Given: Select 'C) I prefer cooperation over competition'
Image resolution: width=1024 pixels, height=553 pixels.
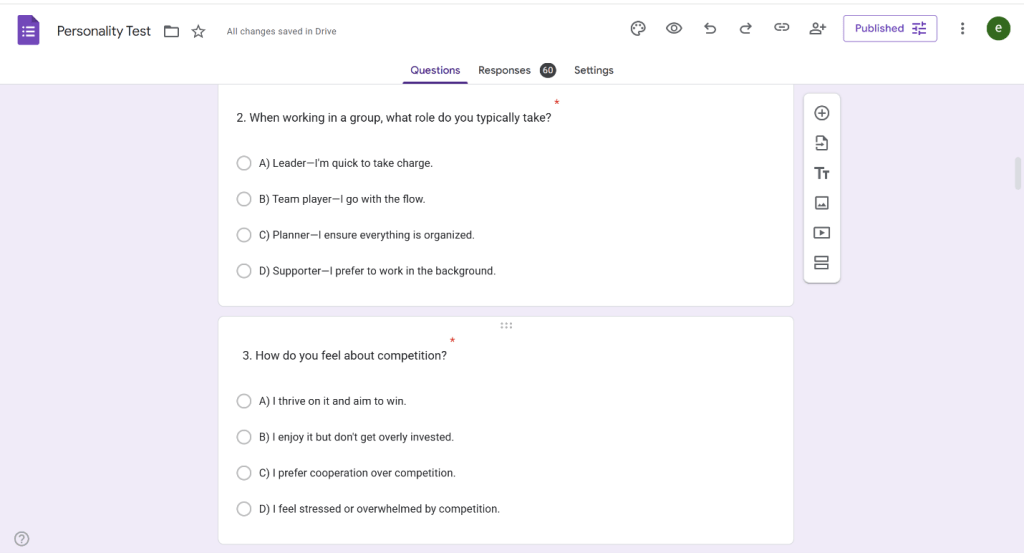Looking at the screenshot, I should click(x=244, y=473).
